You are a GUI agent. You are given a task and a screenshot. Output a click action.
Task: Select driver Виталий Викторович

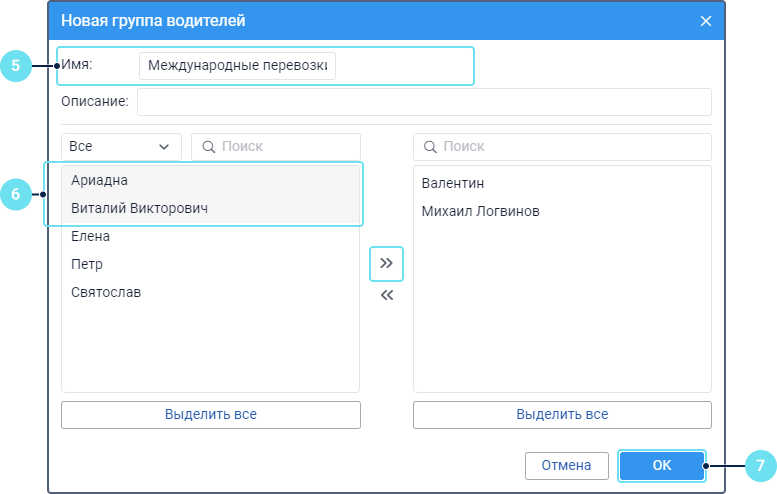click(x=139, y=209)
